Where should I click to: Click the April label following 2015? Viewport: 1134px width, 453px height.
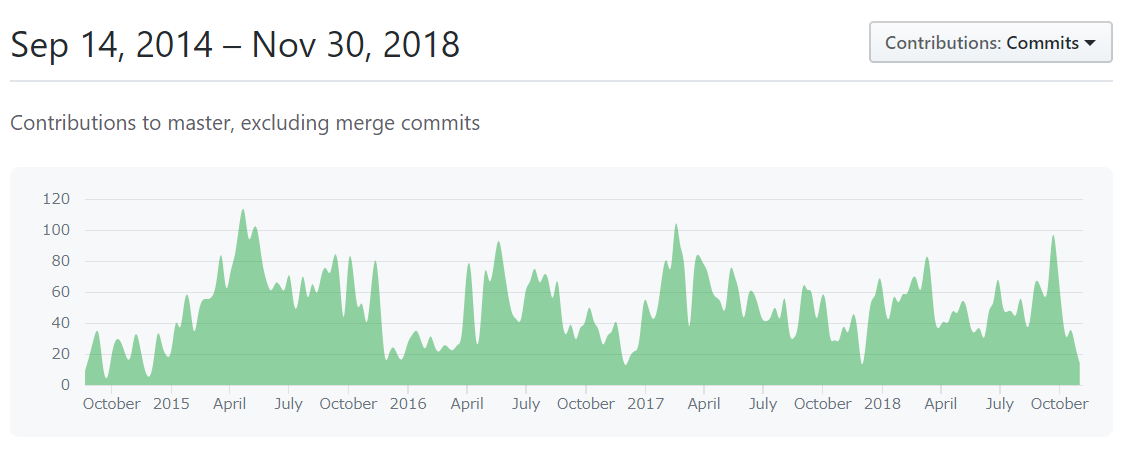tap(229, 404)
